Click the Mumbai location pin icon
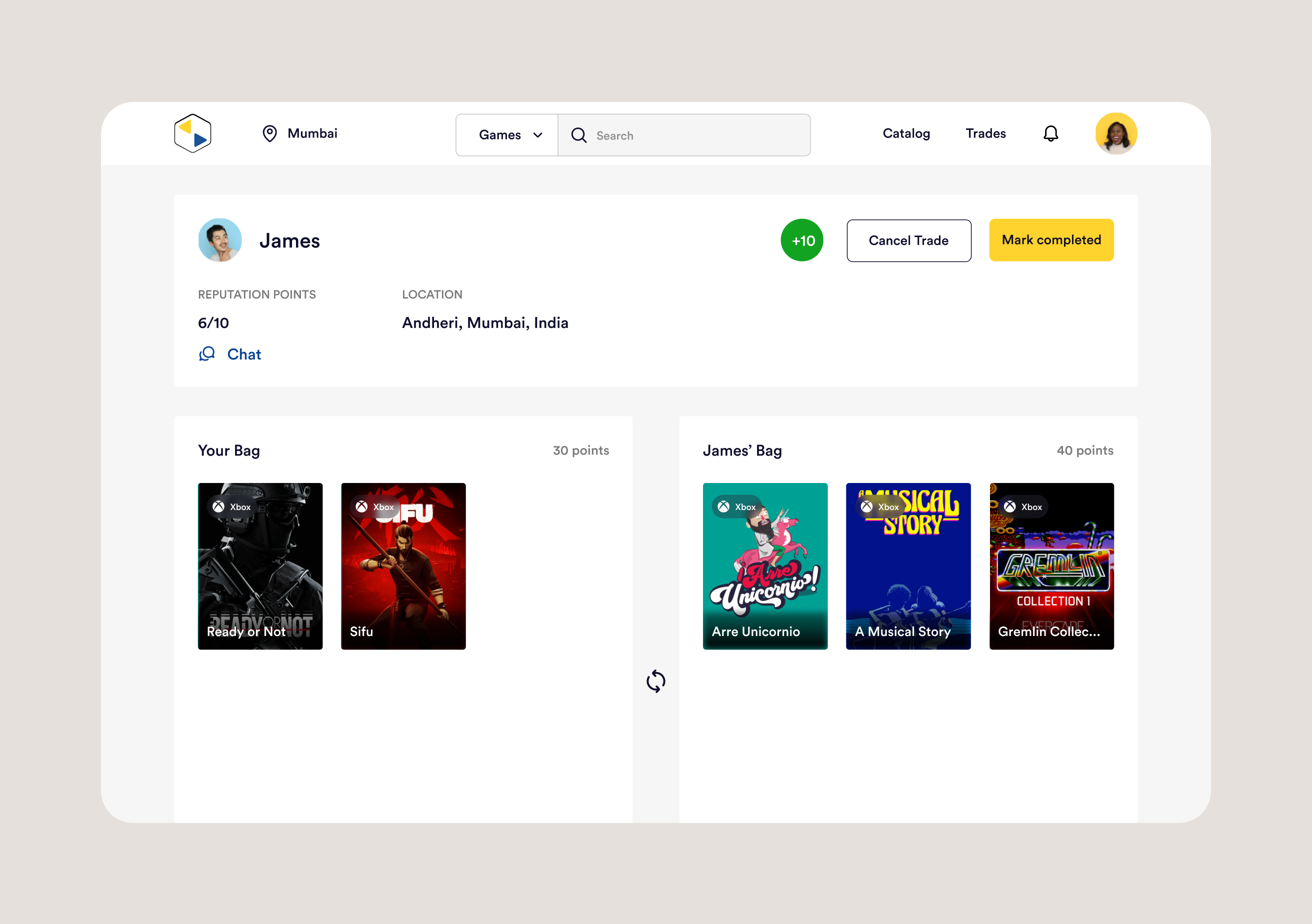Image resolution: width=1312 pixels, height=924 pixels. point(269,133)
